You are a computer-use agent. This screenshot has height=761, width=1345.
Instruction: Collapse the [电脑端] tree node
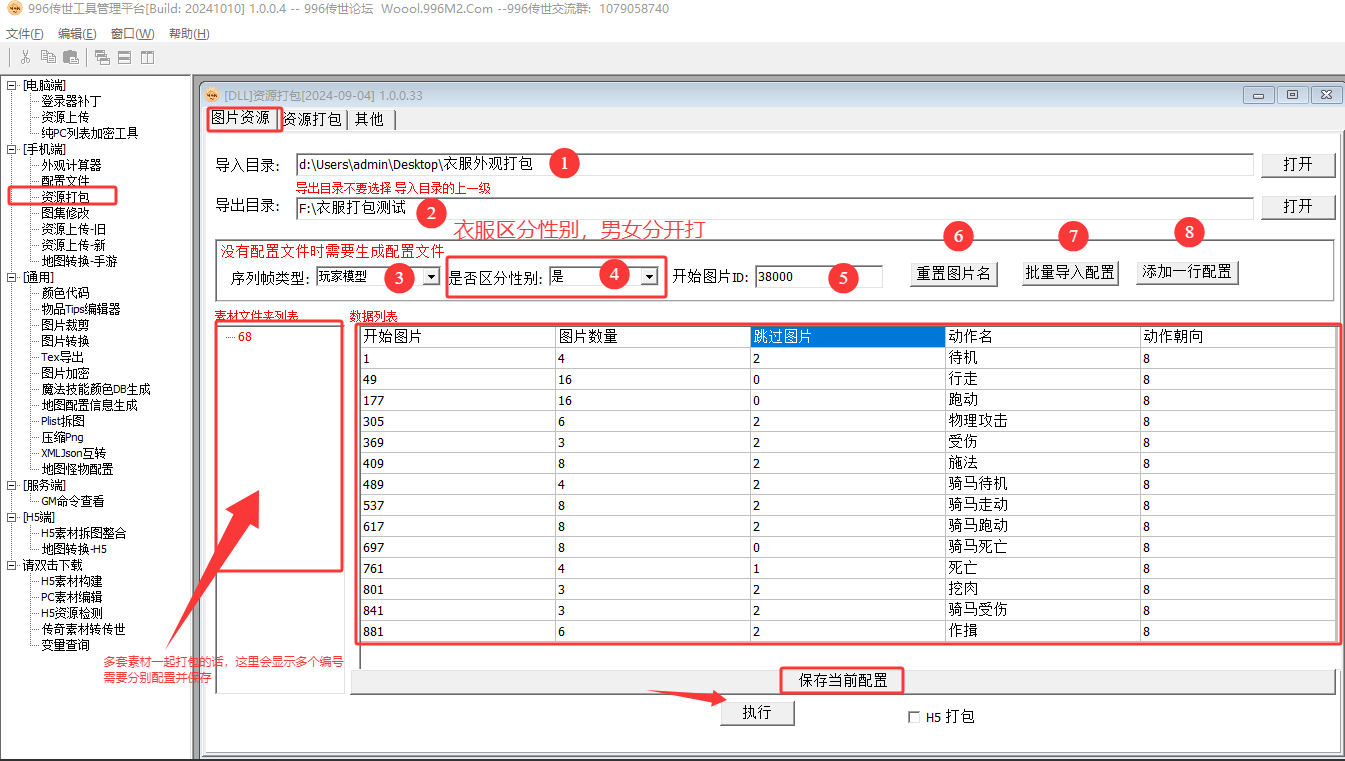pyautogui.click(x=12, y=85)
